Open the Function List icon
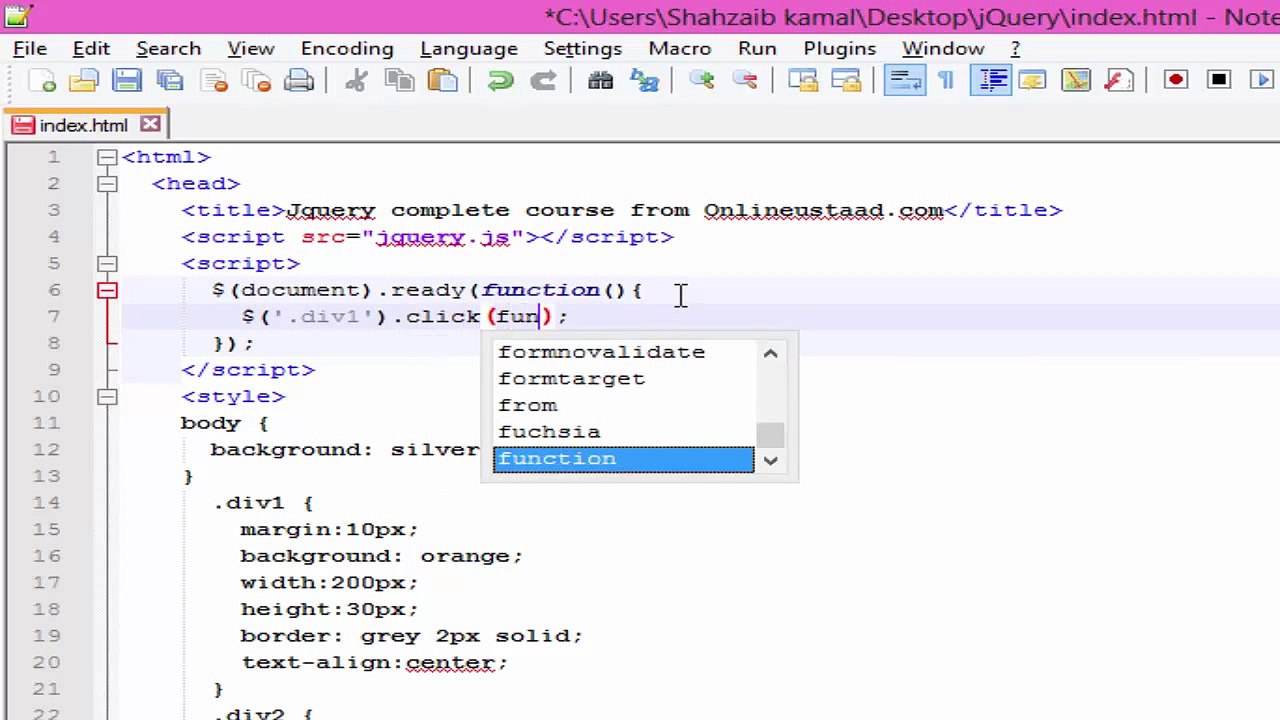1280x720 pixels. pyautogui.click(x=1118, y=81)
